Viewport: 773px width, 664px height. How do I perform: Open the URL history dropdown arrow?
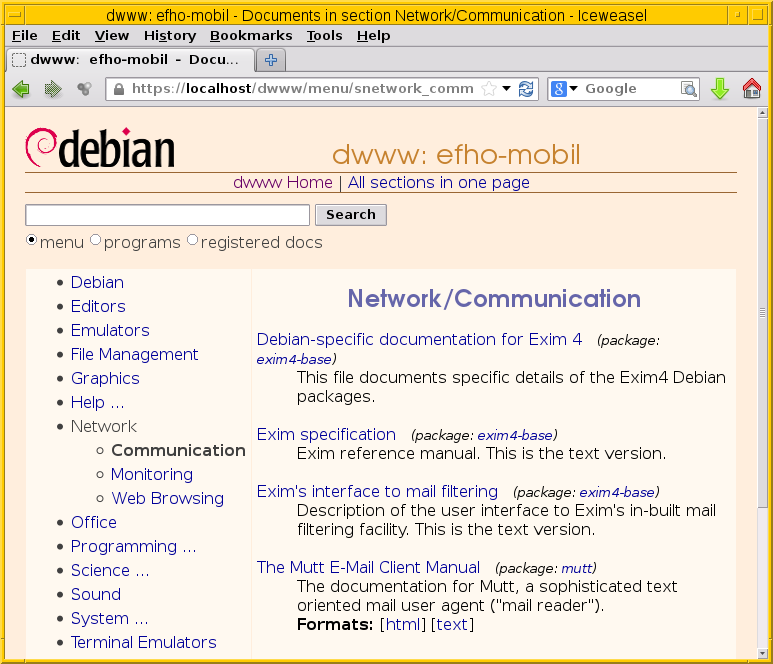(507, 89)
